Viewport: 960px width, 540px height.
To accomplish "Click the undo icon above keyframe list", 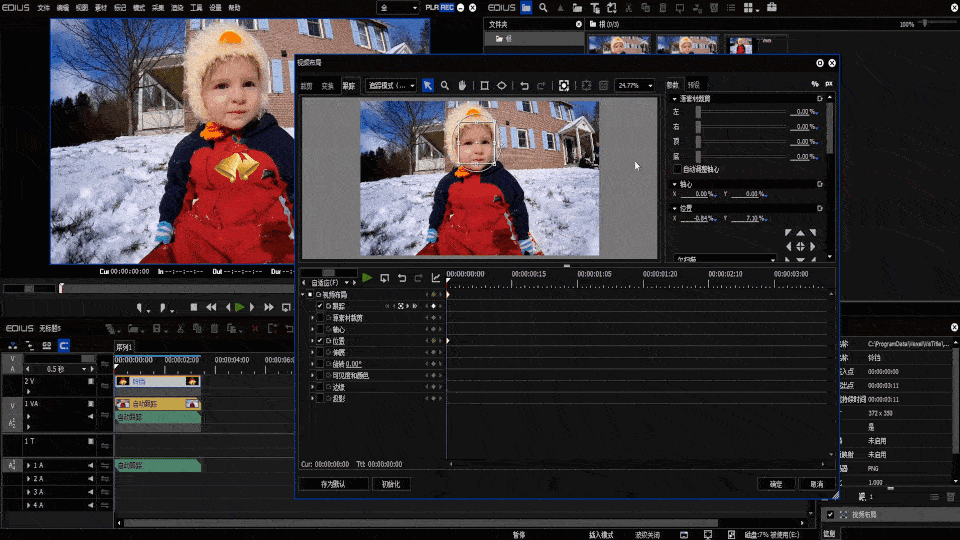I will (402, 278).
